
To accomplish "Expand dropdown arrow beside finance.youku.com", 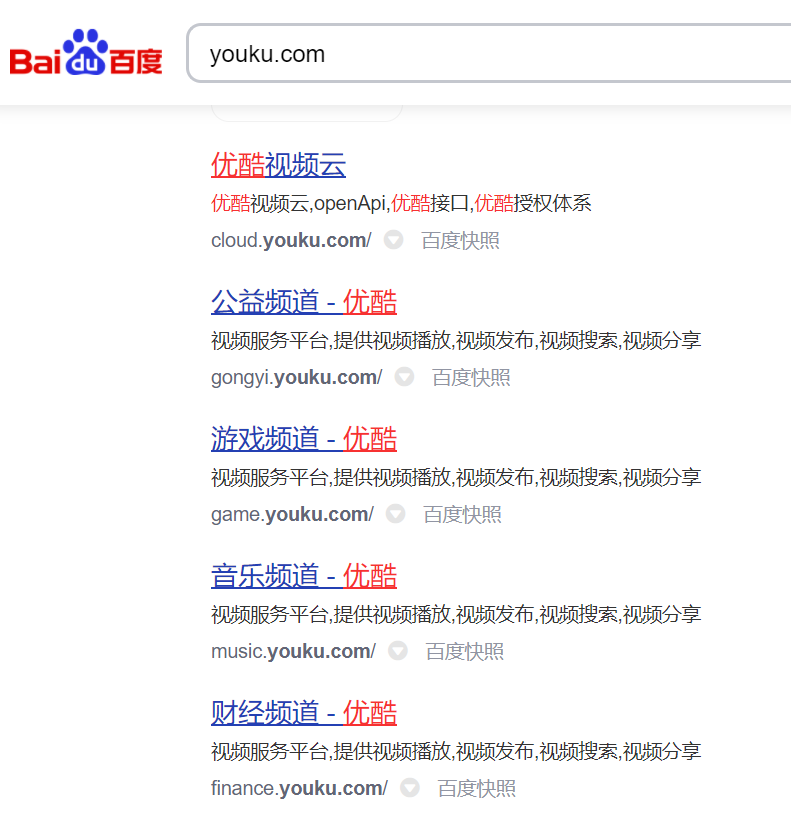I will 410,789.
